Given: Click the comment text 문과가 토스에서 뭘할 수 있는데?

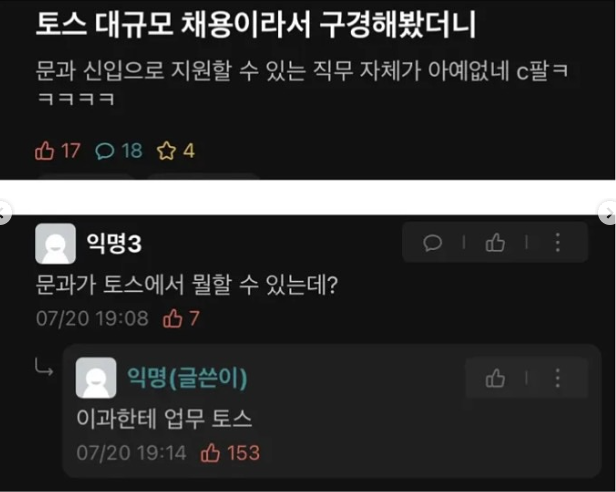Looking at the screenshot, I should (x=187, y=285).
